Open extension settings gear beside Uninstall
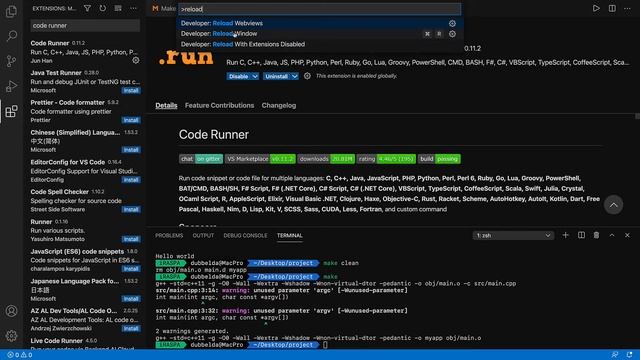The height and width of the screenshot is (360, 640). point(307,76)
